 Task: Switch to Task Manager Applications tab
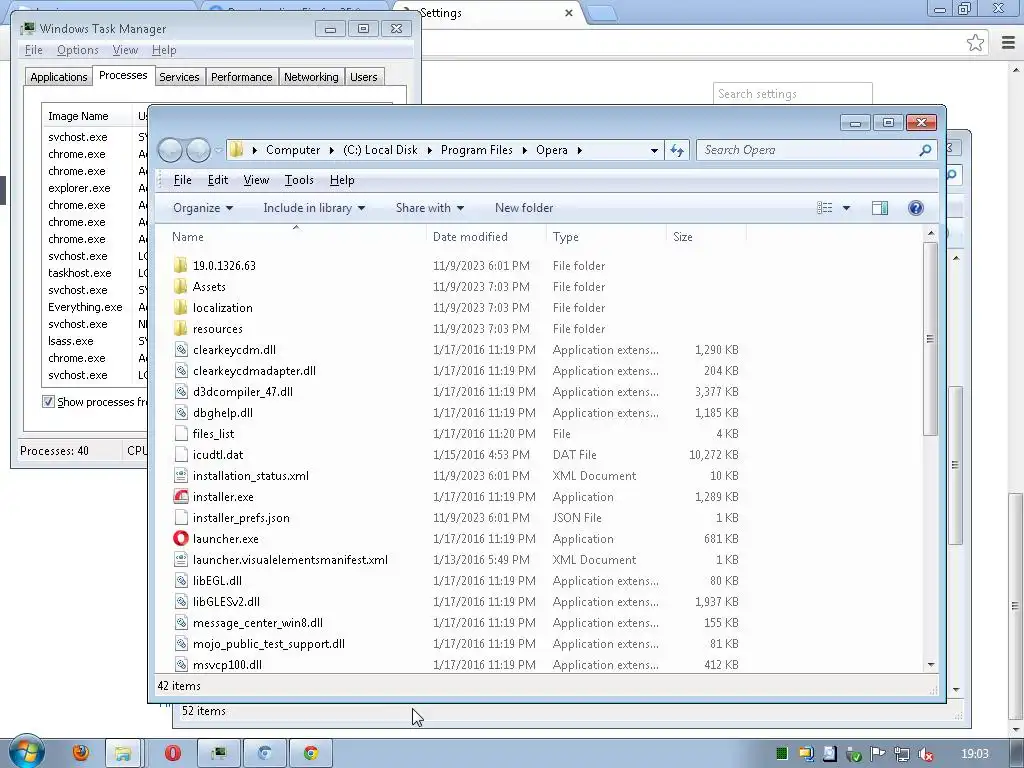tap(59, 77)
